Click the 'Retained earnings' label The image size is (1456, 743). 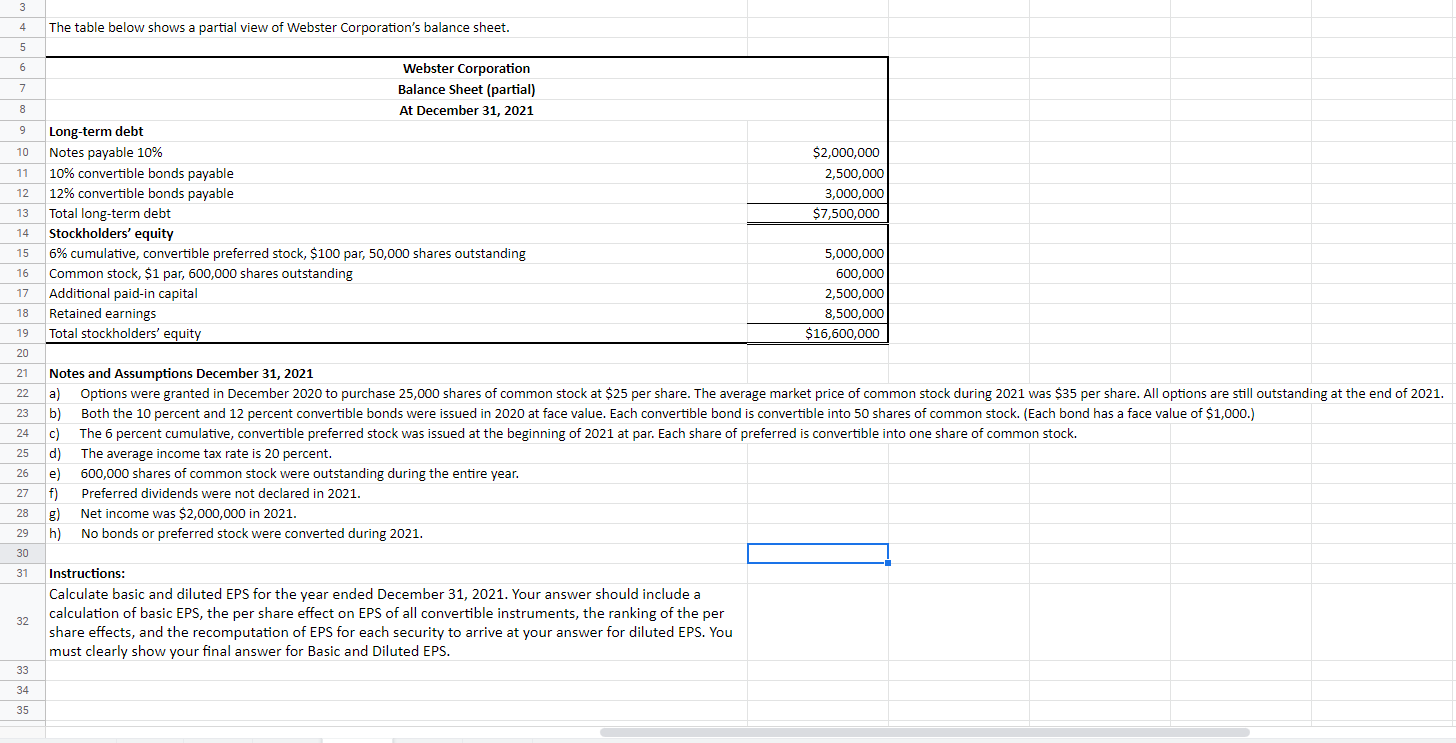coord(102,313)
